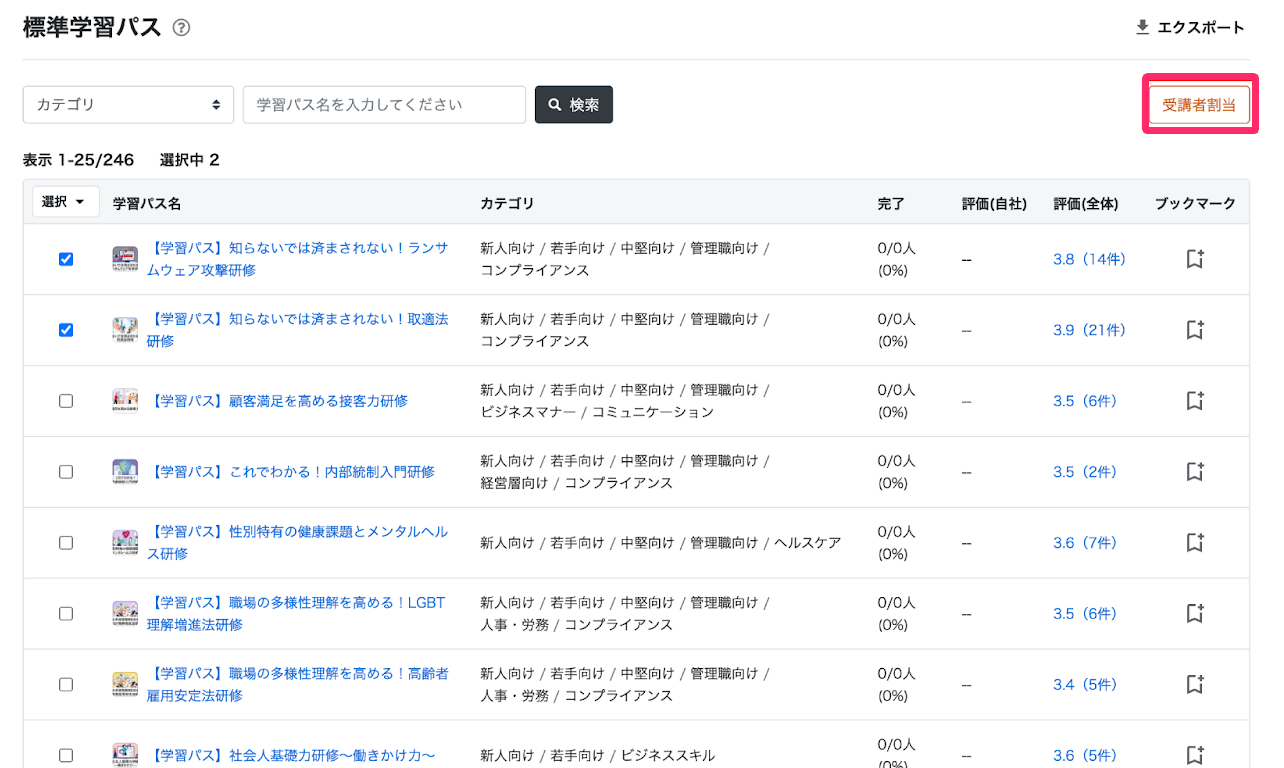Screen dimensions: 1284x768
Task: Check the 社会人基礎力研修 row checkbox
Action: coord(66,756)
